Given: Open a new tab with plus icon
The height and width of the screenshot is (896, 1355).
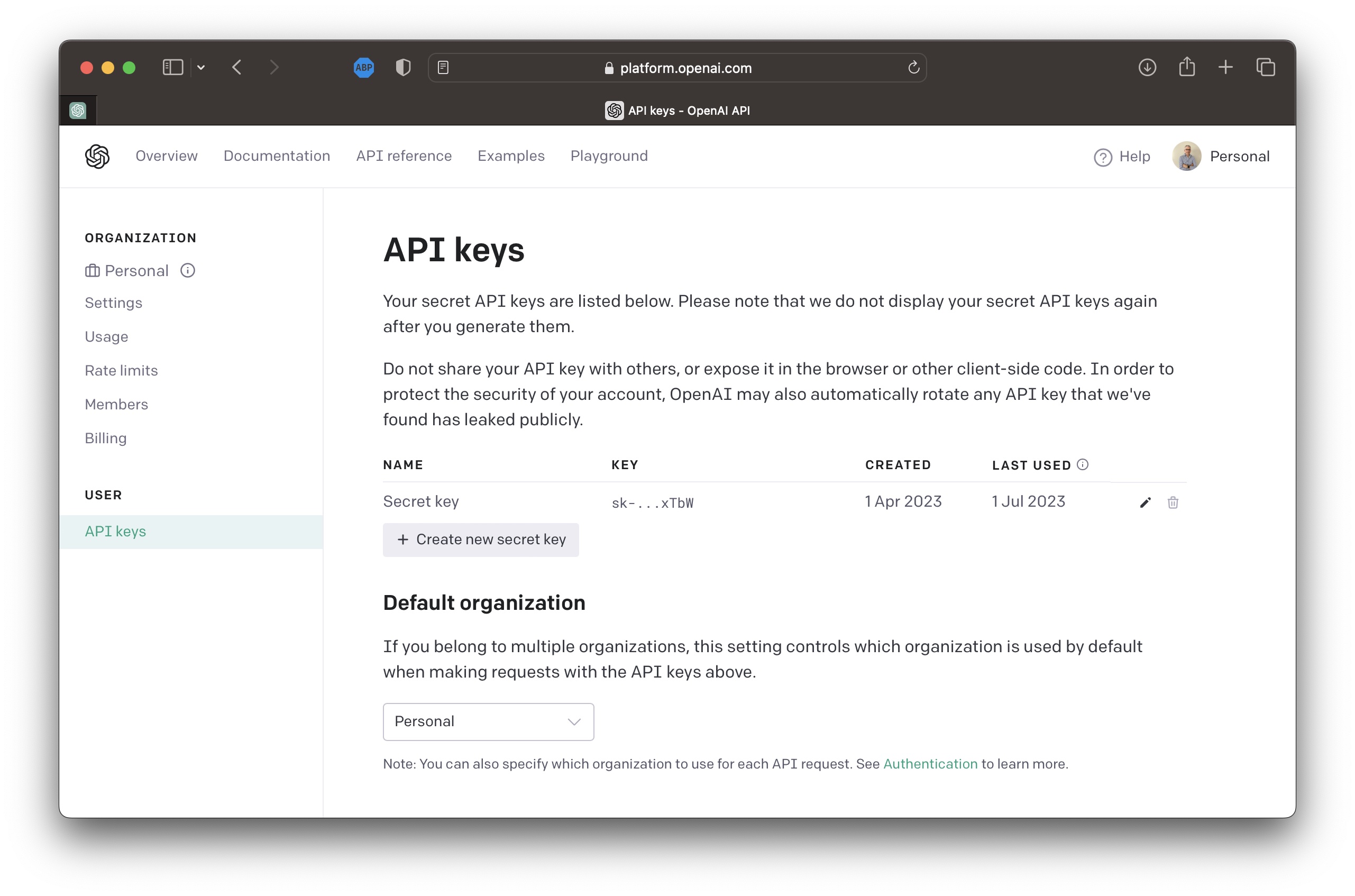Looking at the screenshot, I should point(1225,67).
